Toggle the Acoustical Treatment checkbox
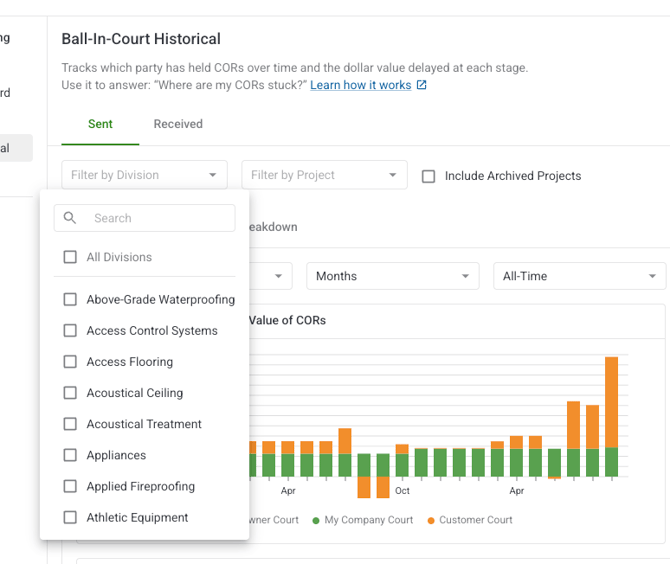The height and width of the screenshot is (564, 670). 70,424
